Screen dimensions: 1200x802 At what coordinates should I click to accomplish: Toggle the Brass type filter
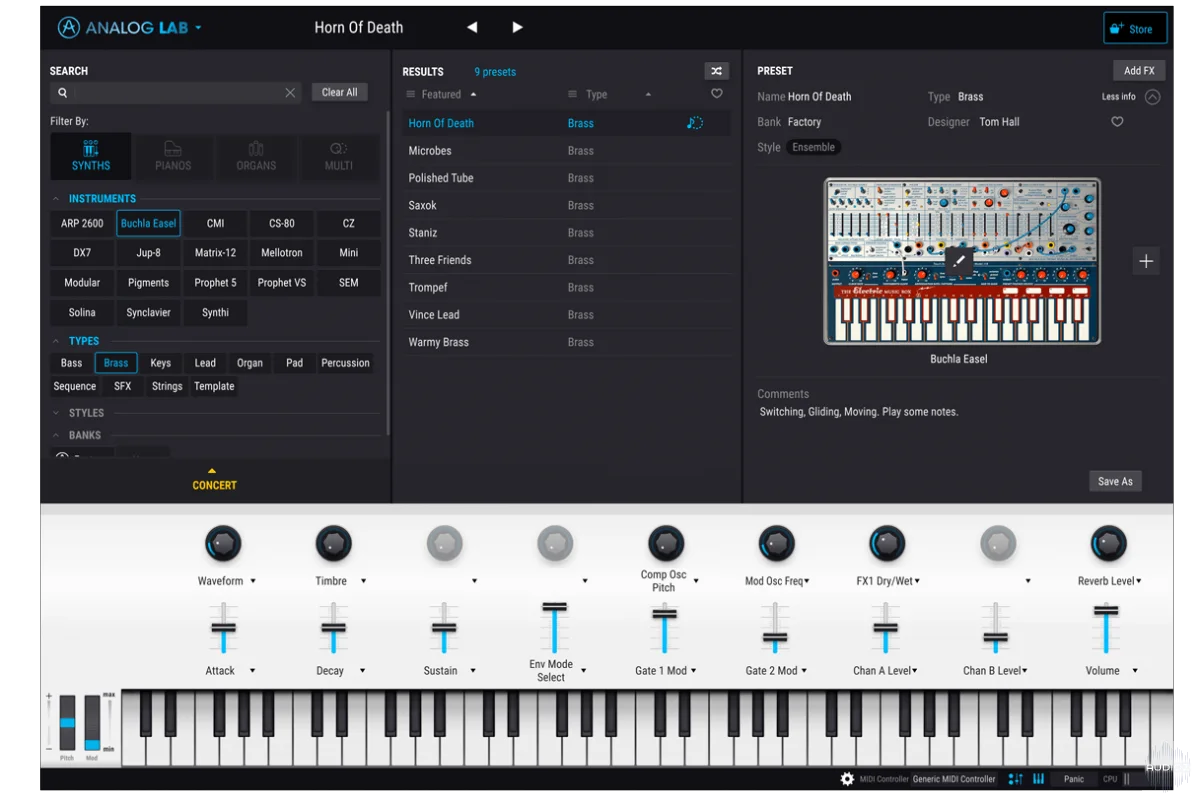[x=116, y=363]
